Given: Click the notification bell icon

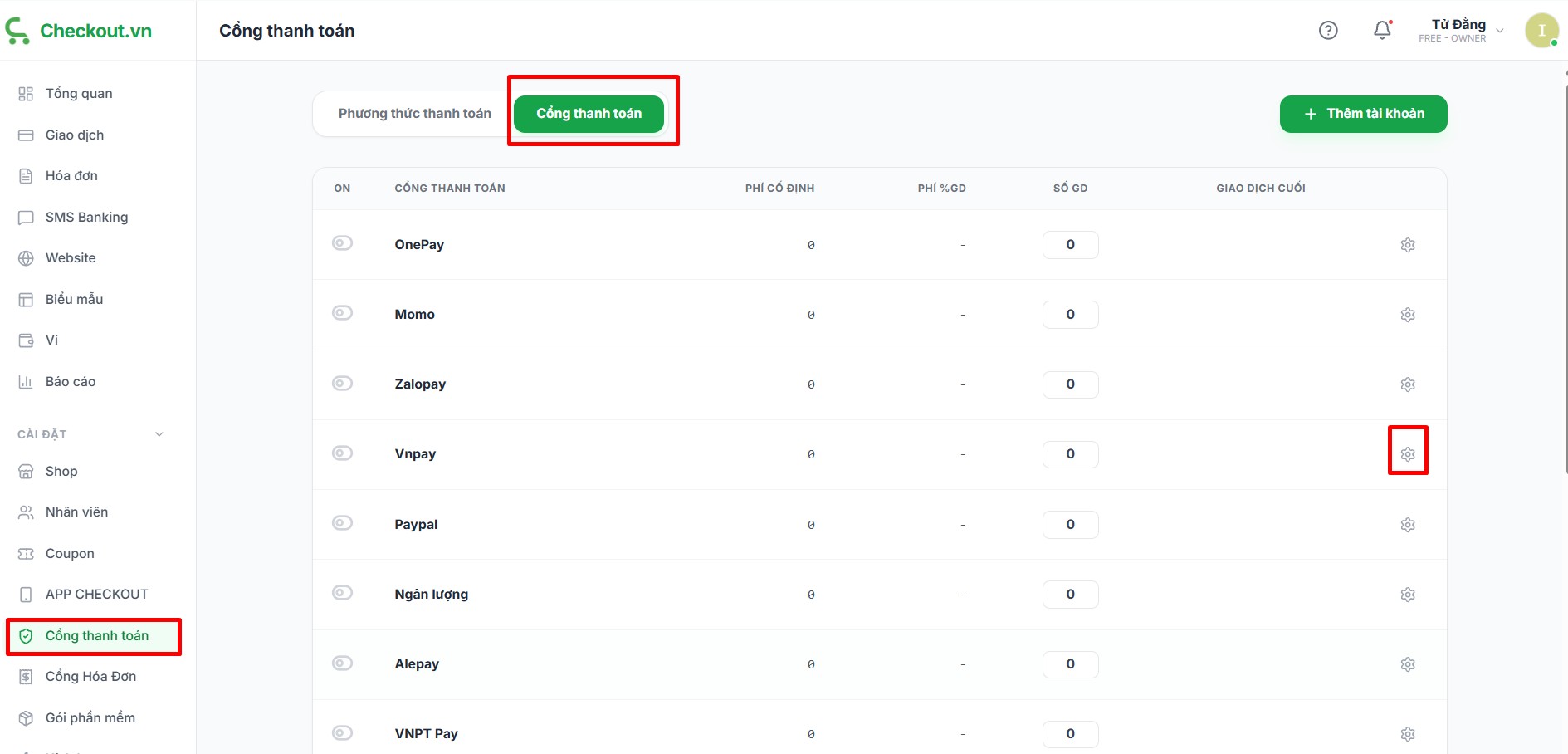Looking at the screenshot, I should point(1382,31).
